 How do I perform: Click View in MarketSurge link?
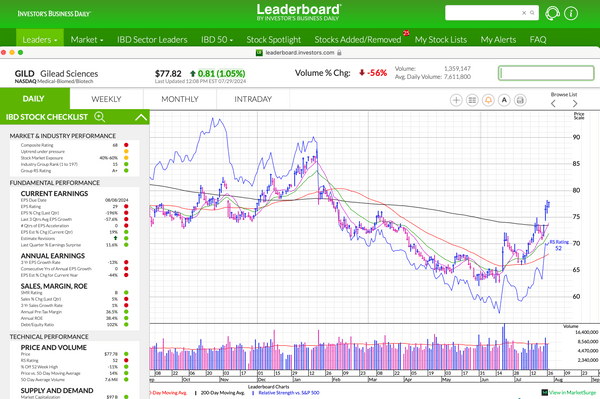(x=572, y=392)
